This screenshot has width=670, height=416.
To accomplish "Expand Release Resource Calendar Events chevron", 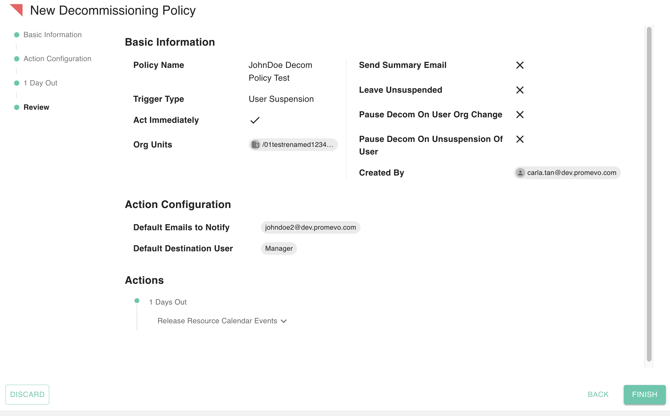I will 284,321.
